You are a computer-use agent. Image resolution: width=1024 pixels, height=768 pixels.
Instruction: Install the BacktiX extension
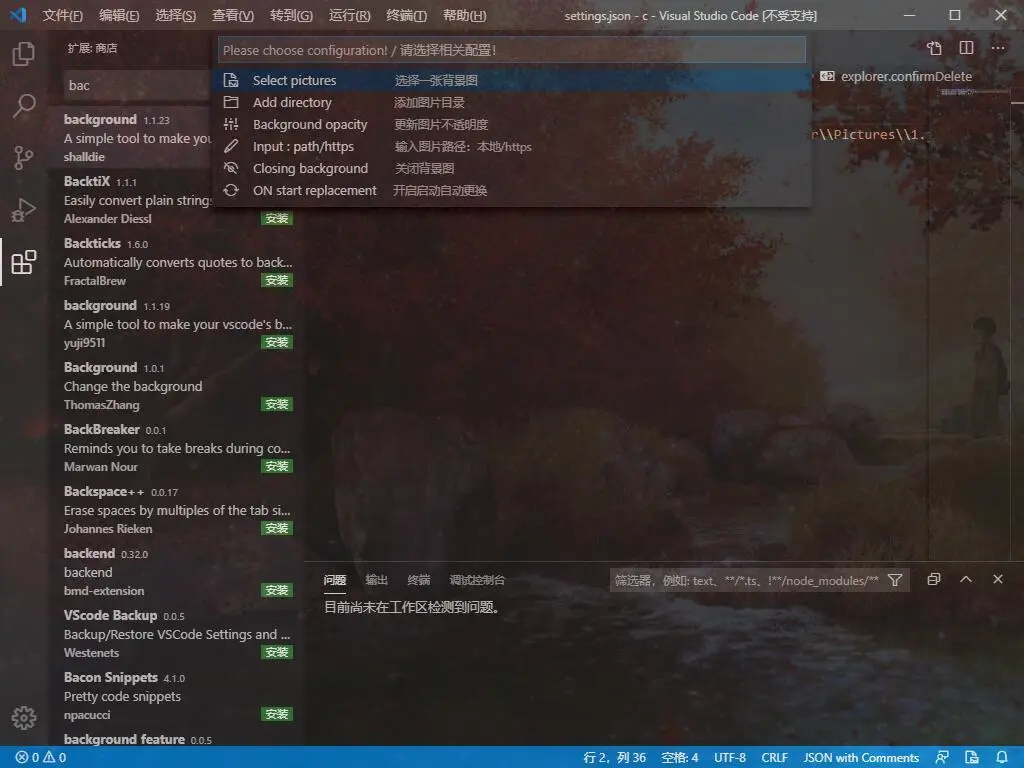pyautogui.click(x=277, y=218)
